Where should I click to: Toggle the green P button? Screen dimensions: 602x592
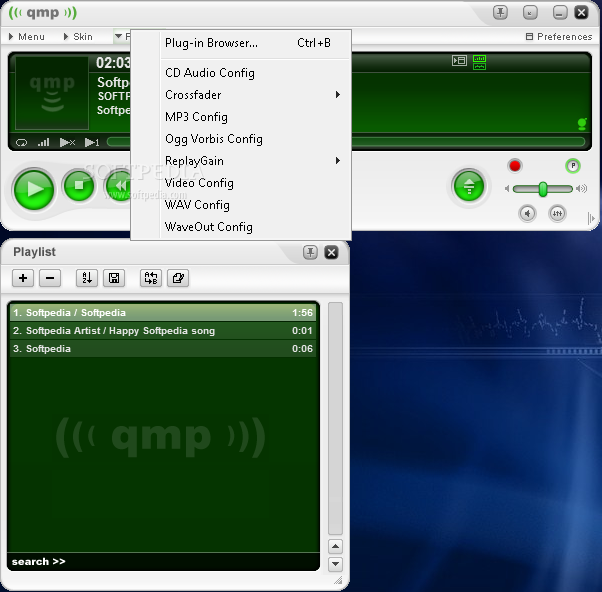click(x=573, y=166)
